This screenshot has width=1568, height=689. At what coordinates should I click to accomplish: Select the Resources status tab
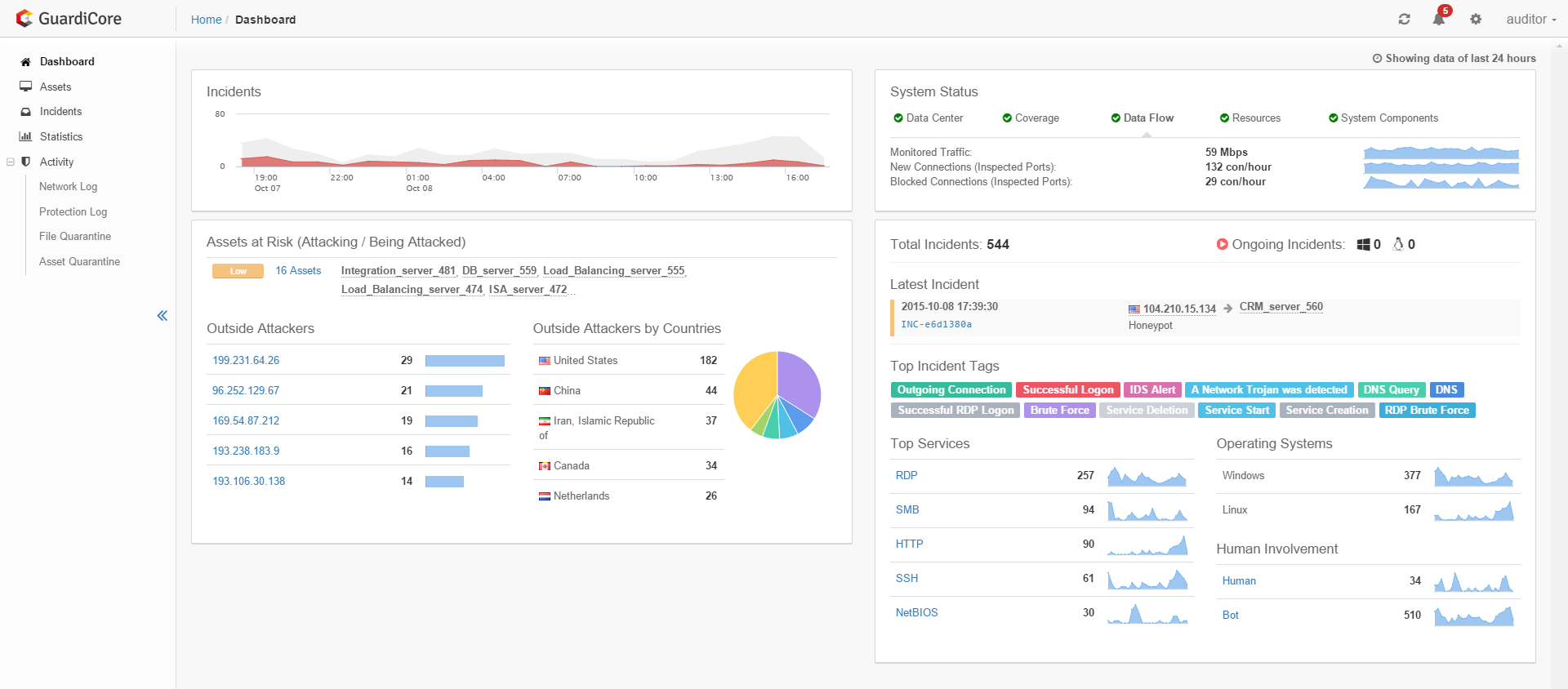1250,118
